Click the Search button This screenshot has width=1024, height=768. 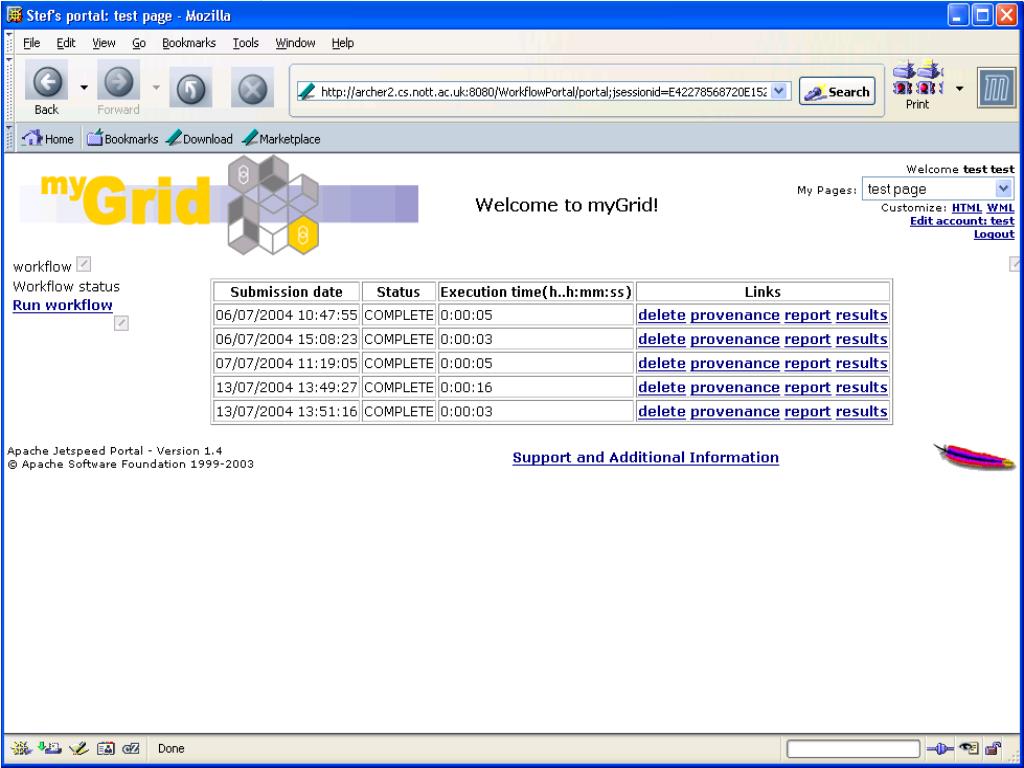coord(837,92)
